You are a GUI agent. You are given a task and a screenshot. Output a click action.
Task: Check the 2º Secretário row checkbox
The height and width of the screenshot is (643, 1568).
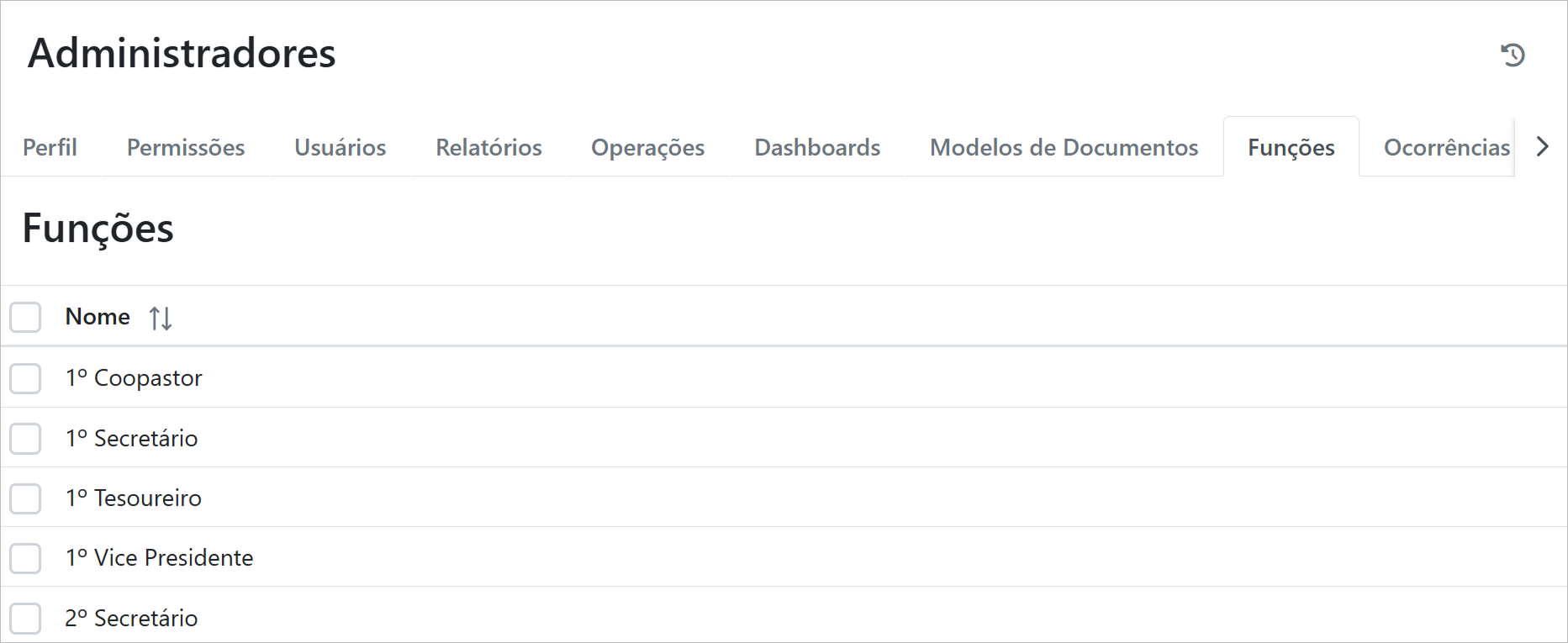(x=26, y=619)
